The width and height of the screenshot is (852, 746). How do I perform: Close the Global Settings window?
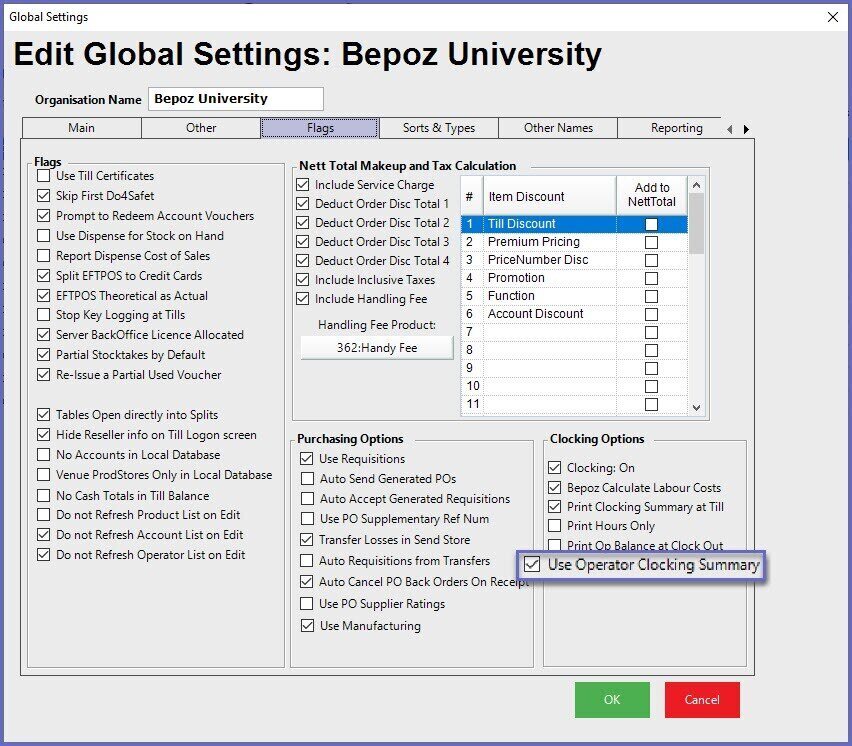(x=832, y=17)
